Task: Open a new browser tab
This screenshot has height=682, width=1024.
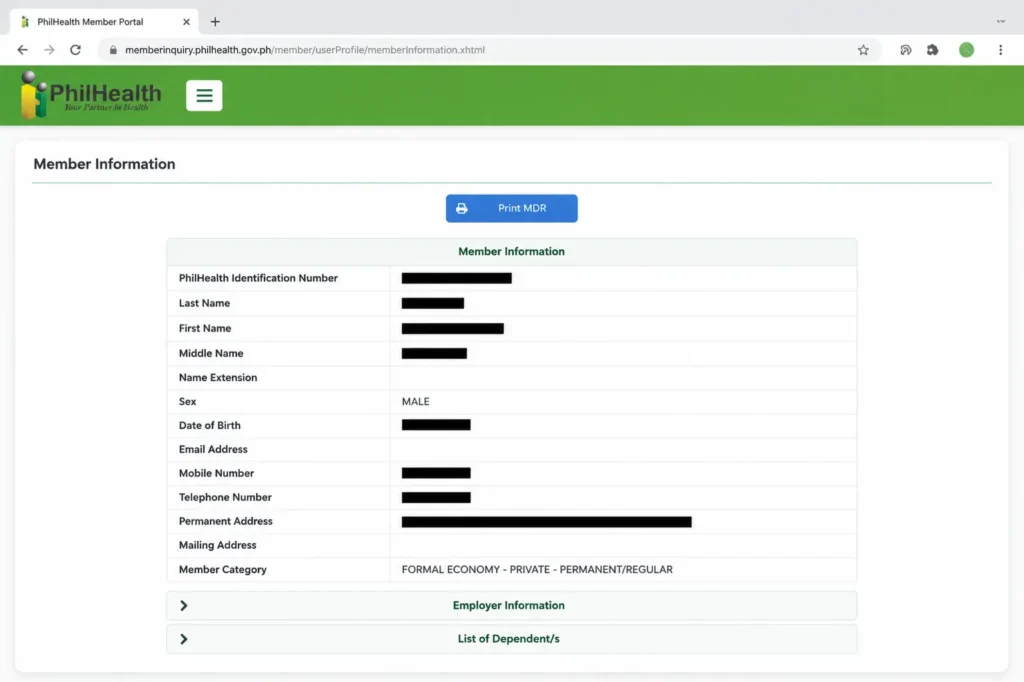Action: (x=215, y=22)
